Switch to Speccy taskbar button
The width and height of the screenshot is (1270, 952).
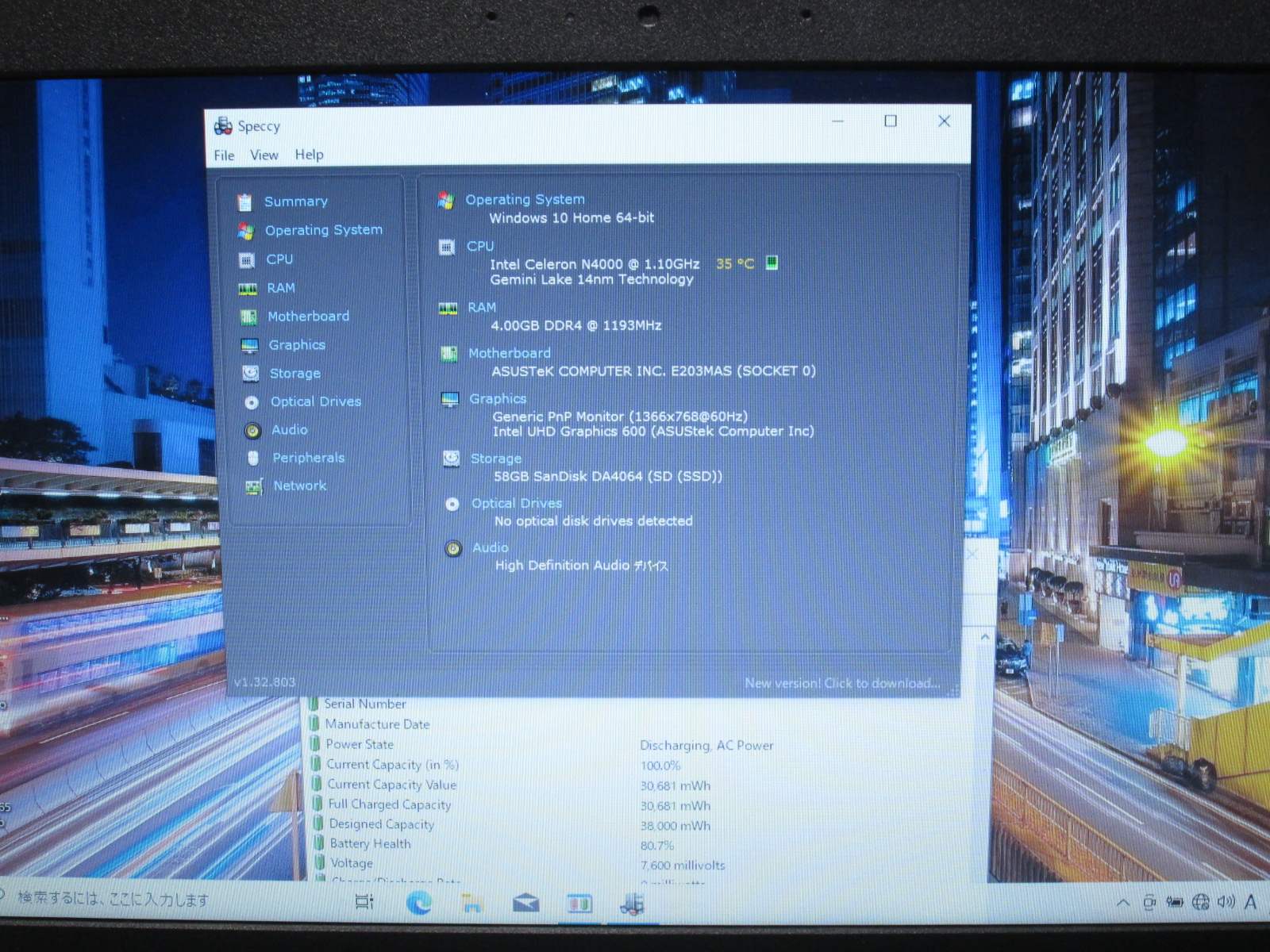(x=633, y=904)
